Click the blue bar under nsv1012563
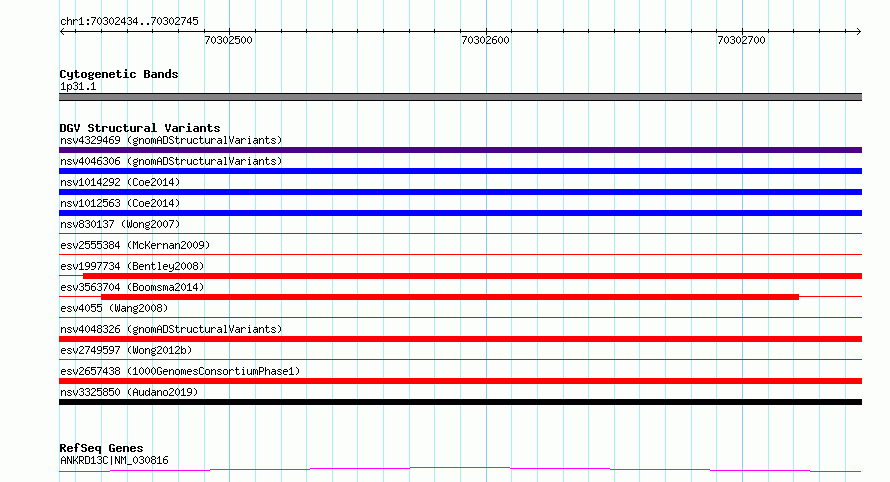Image resolution: width=890 pixels, height=482 pixels. pos(460,213)
